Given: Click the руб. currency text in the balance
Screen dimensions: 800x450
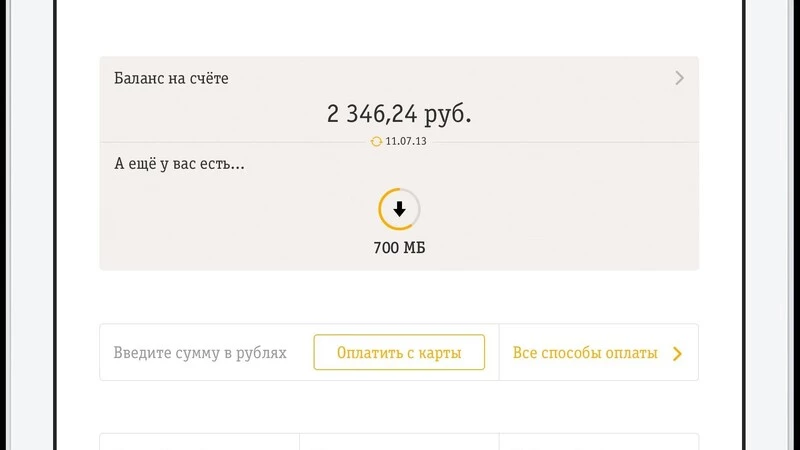Looking at the screenshot, I should (x=447, y=114).
